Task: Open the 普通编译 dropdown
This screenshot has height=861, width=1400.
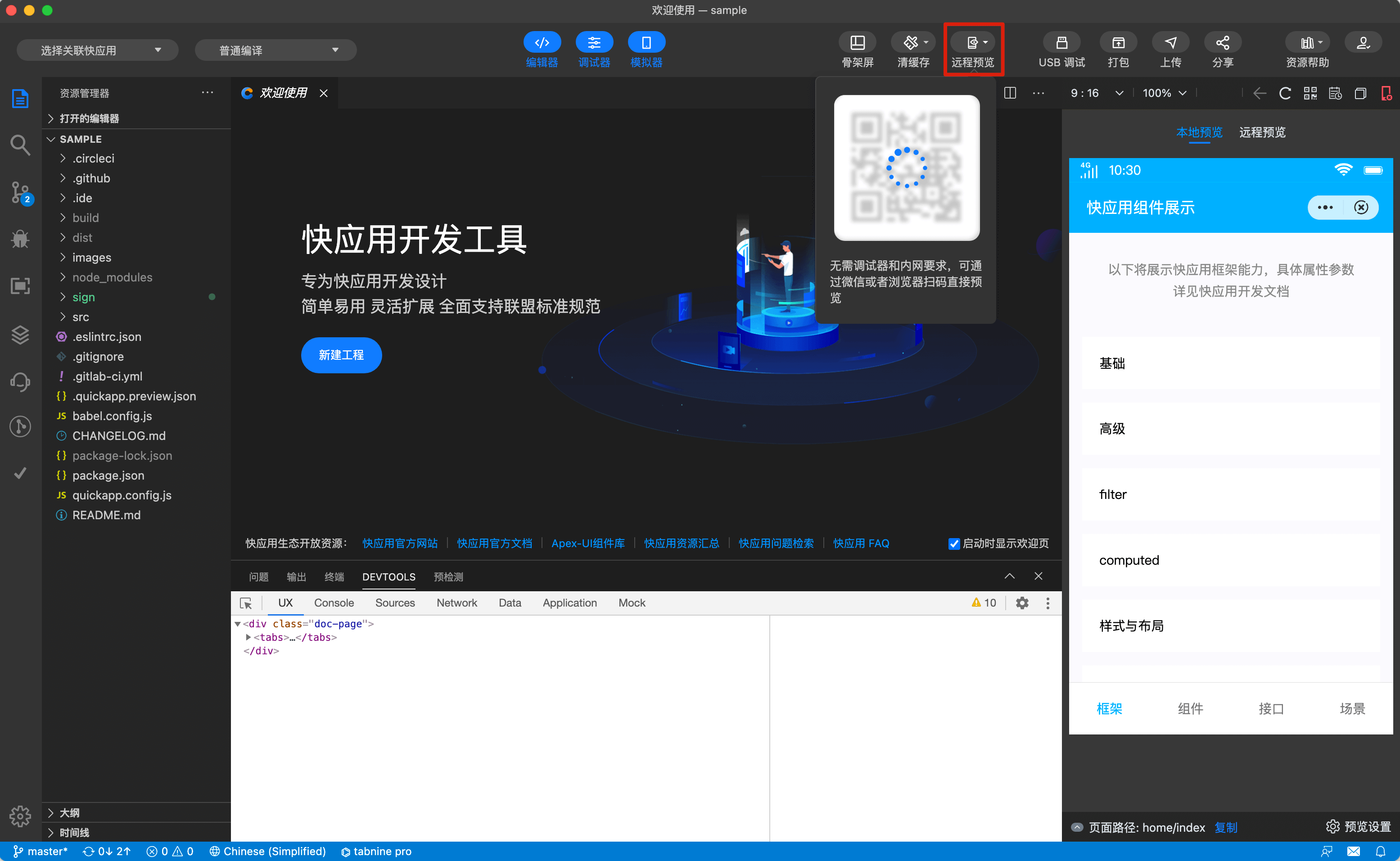Action: (x=275, y=50)
